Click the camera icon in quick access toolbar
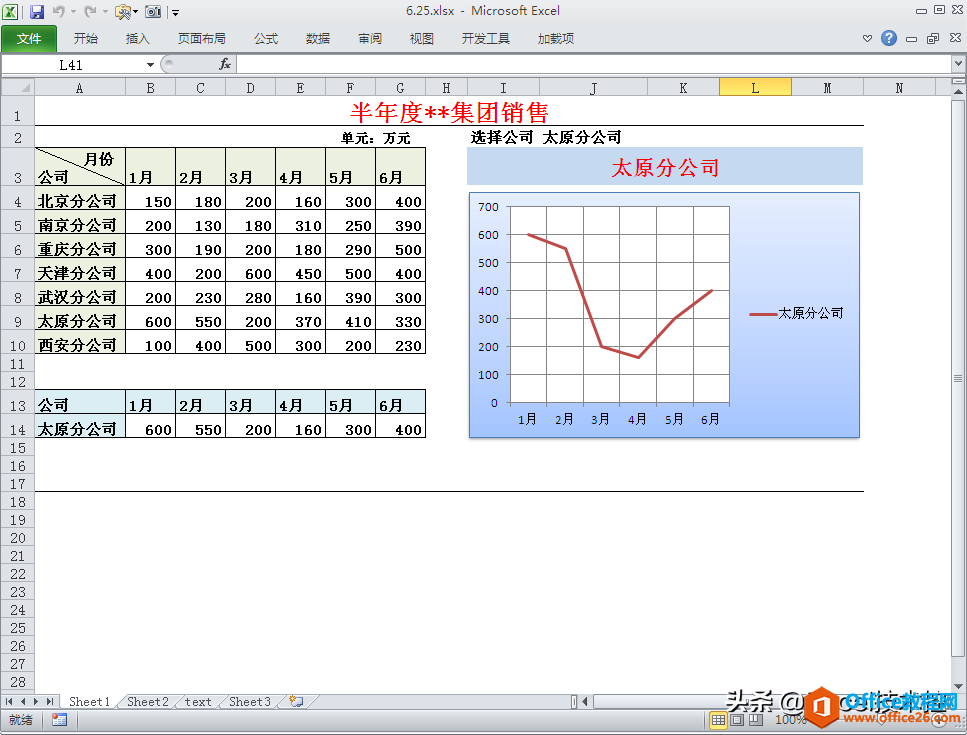 [152, 12]
